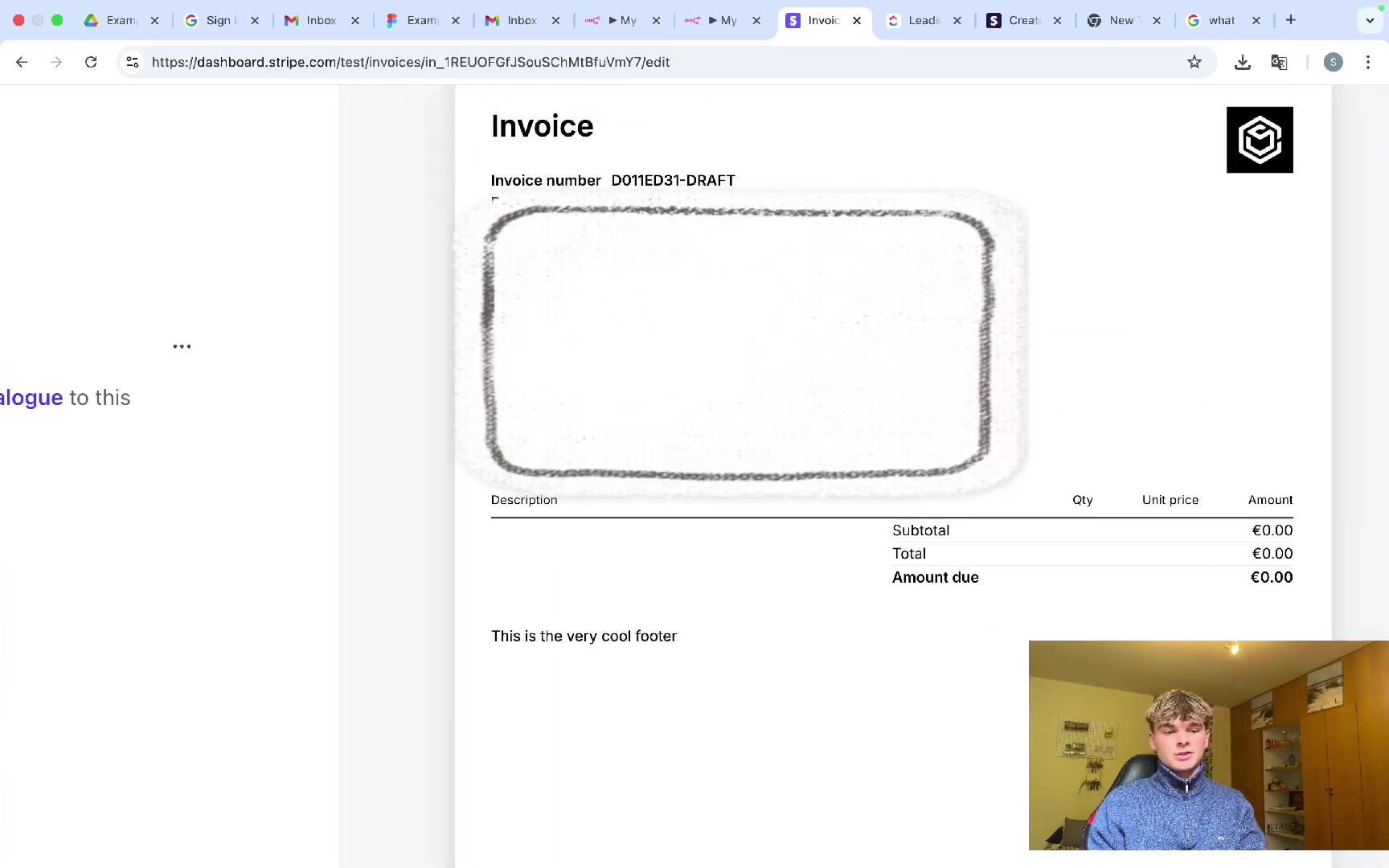Screen dimensions: 1389x868
Task: Click the purple catalogue link
Action: 31,398
